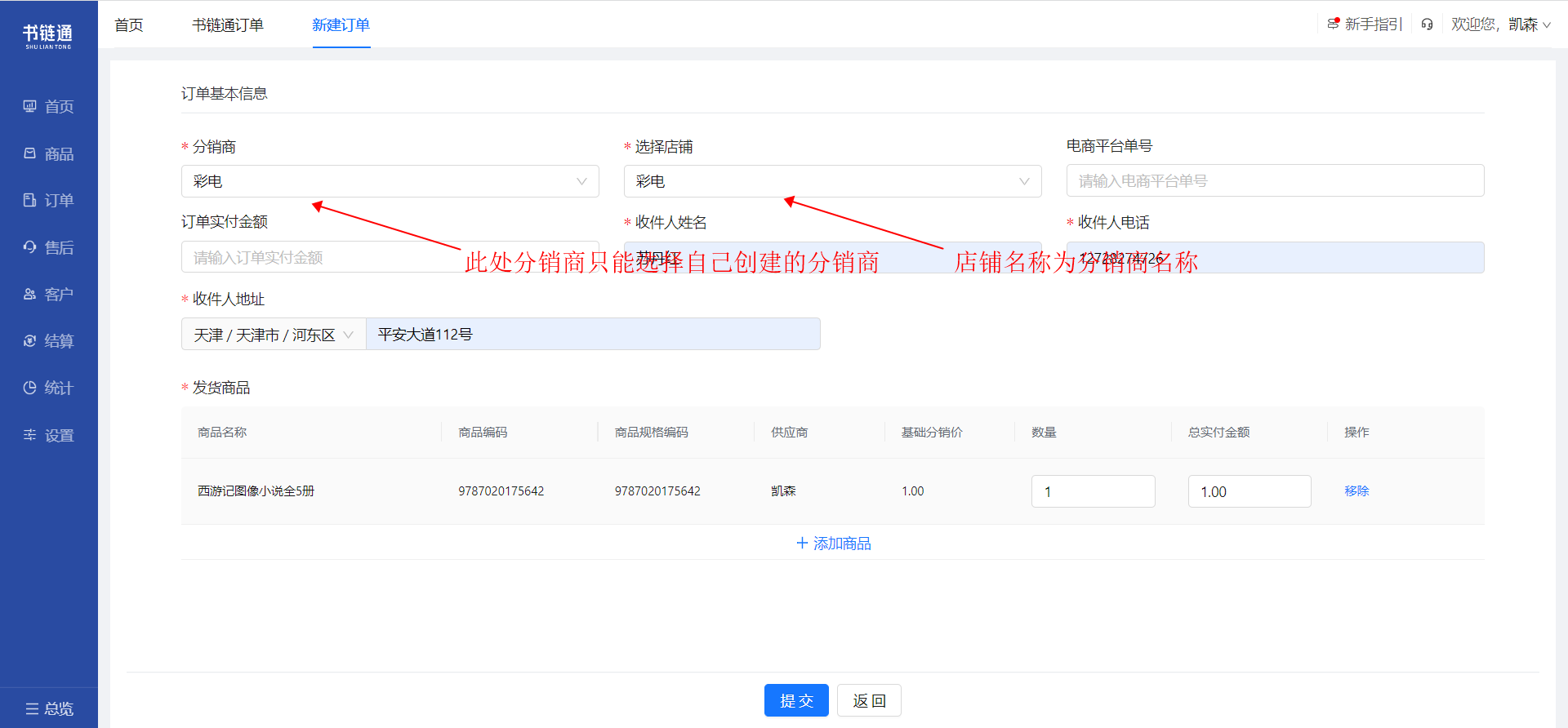Viewport: 1568px width, 728px height.
Task: Click product name 西游记图像小说全5册
Action: click(x=256, y=491)
